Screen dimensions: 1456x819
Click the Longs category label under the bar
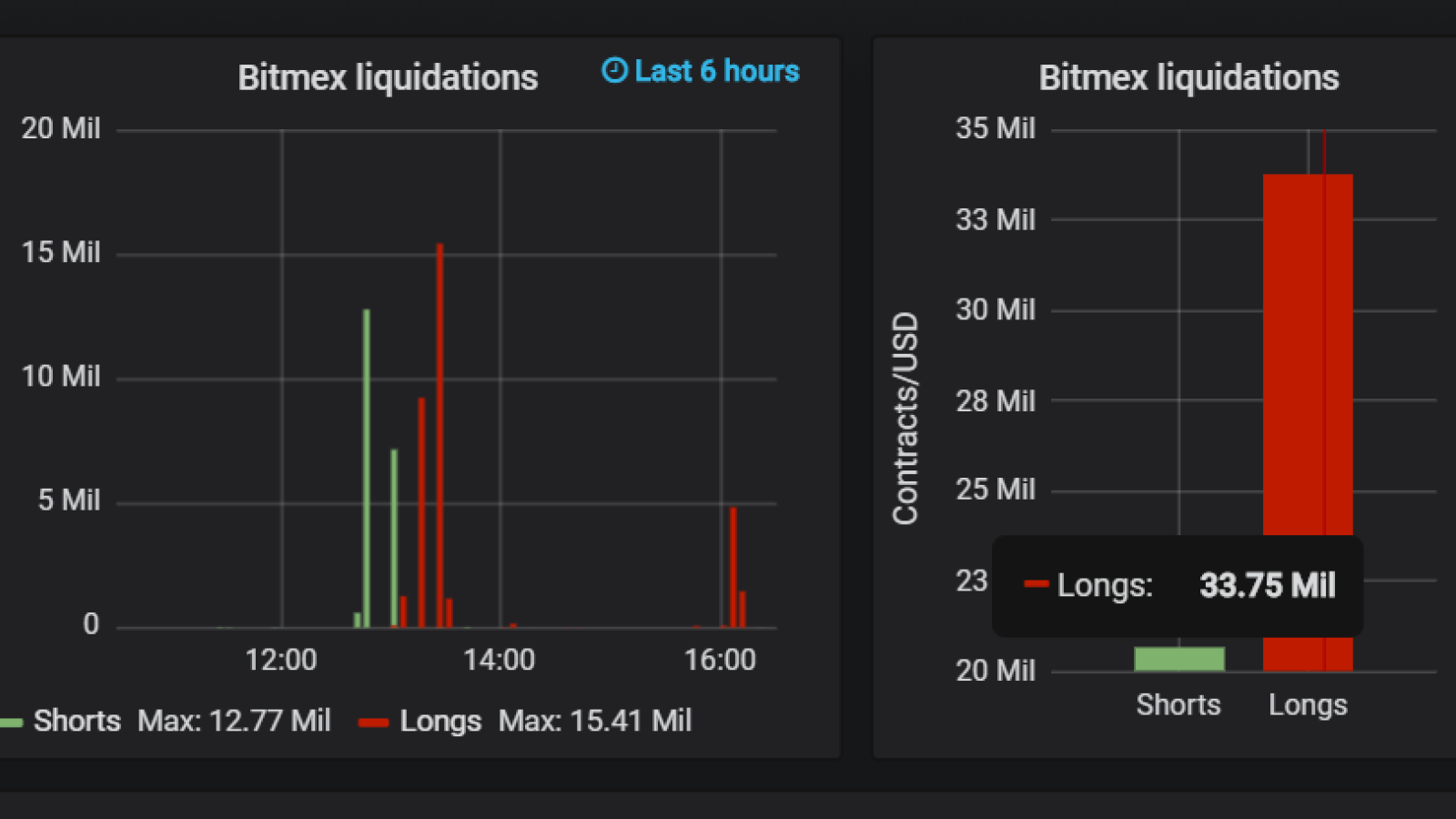(x=1308, y=704)
